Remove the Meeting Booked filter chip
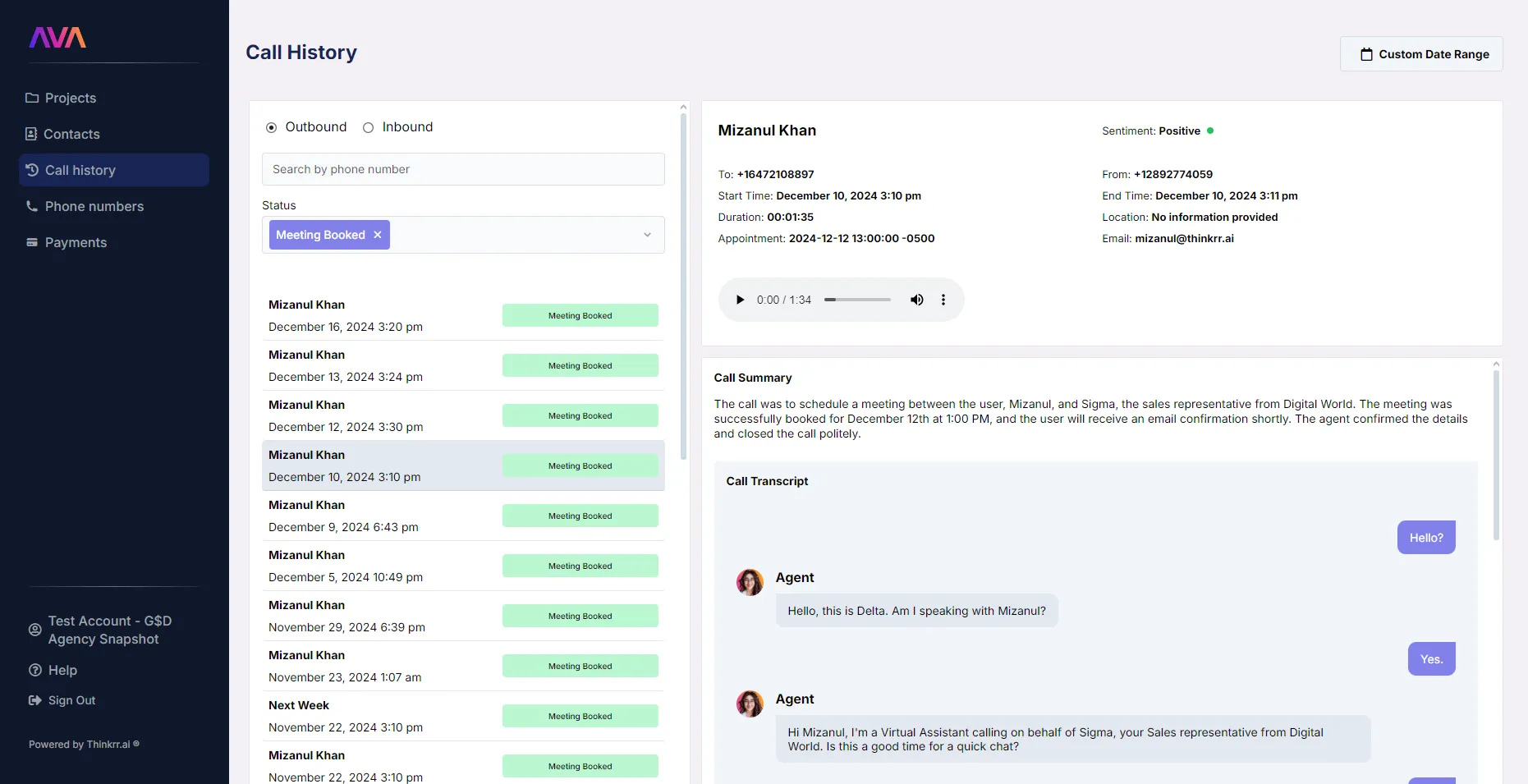The height and width of the screenshot is (784, 1528). (377, 235)
